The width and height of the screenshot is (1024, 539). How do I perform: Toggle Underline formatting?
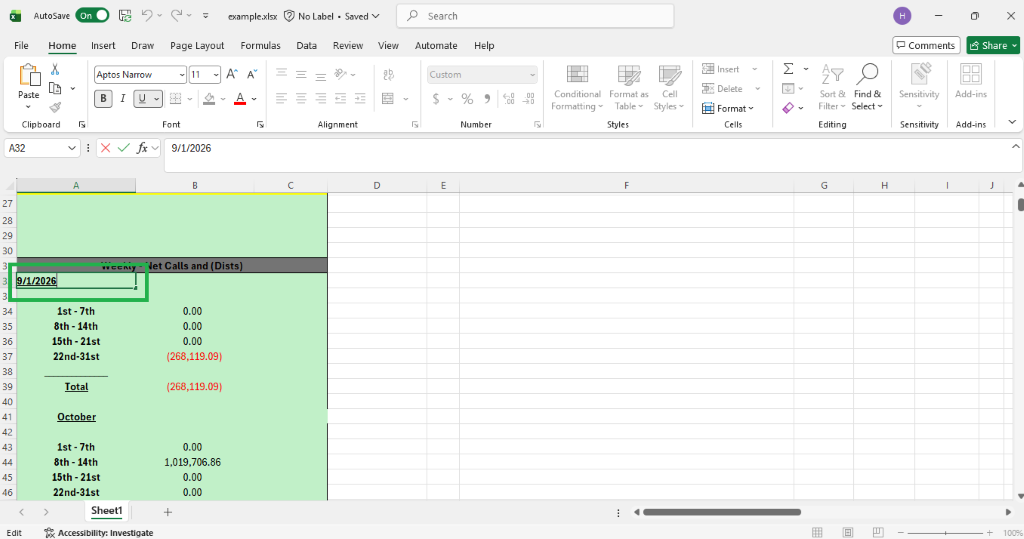coord(142,99)
